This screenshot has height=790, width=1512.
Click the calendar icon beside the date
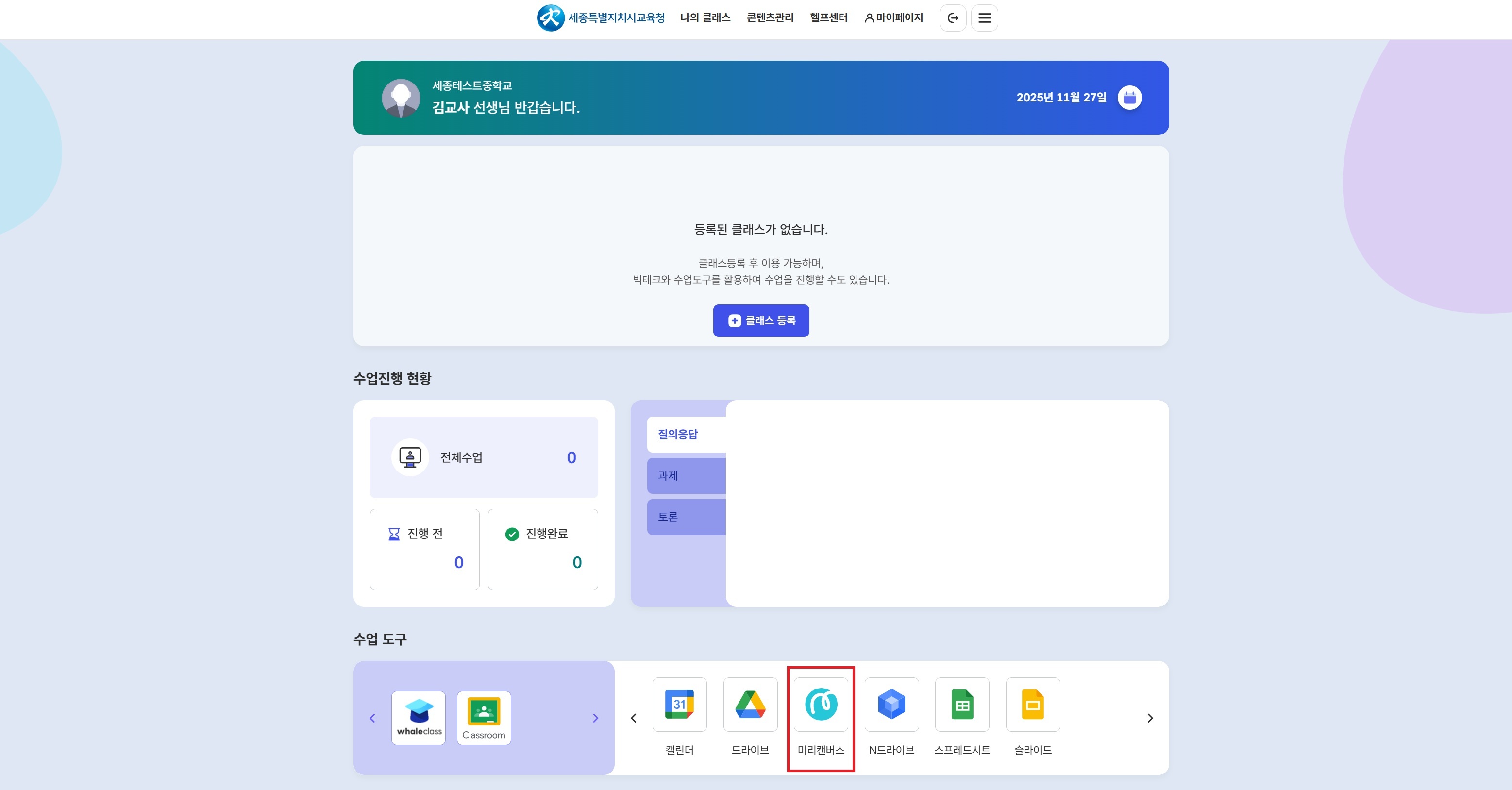1129,98
